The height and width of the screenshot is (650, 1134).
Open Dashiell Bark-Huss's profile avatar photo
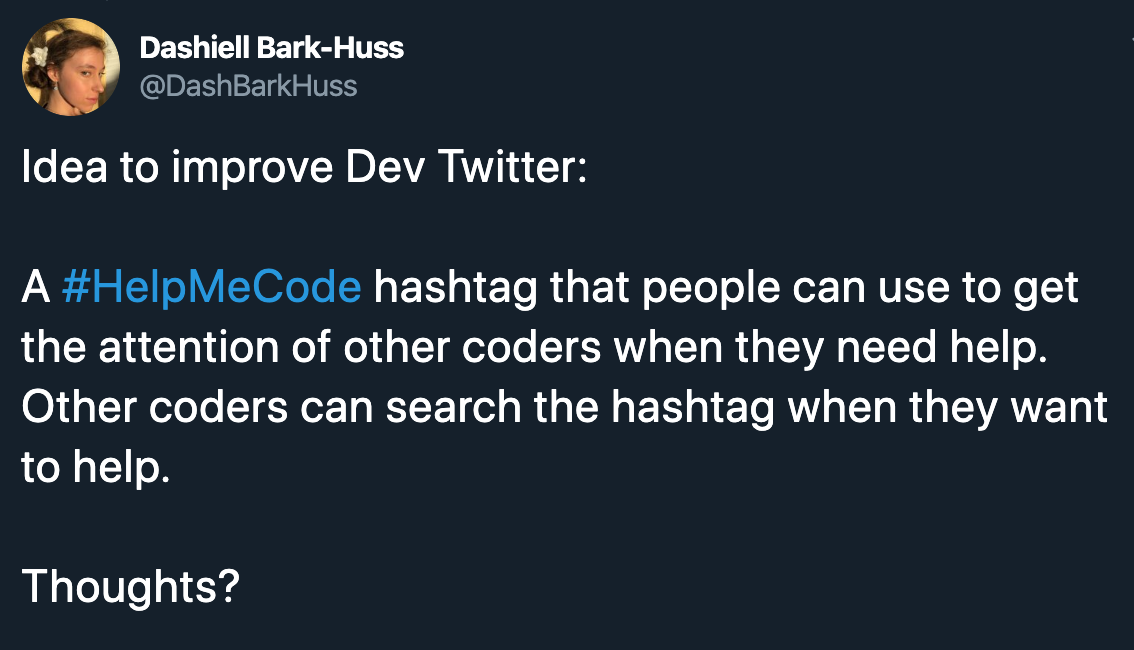(x=71, y=67)
